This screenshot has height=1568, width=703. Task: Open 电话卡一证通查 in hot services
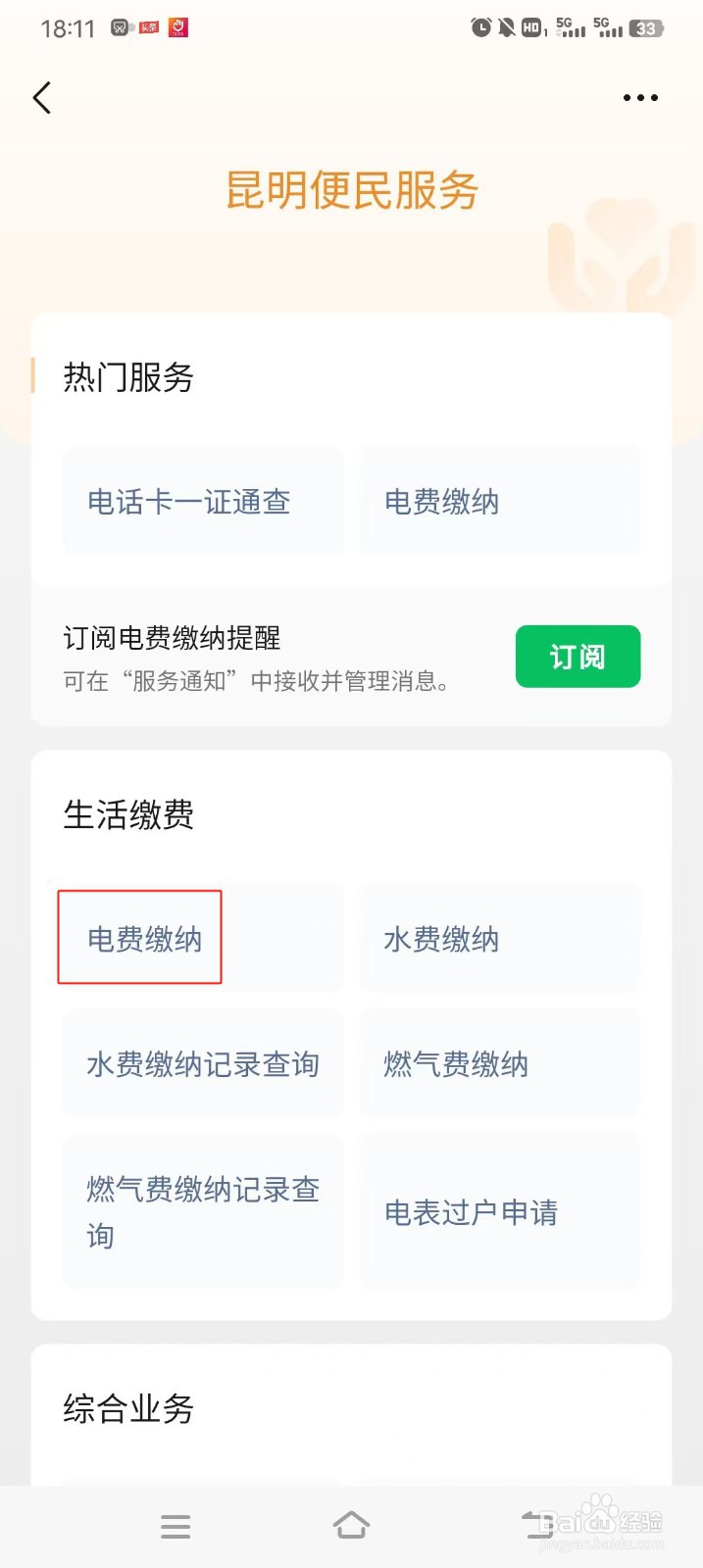point(203,501)
